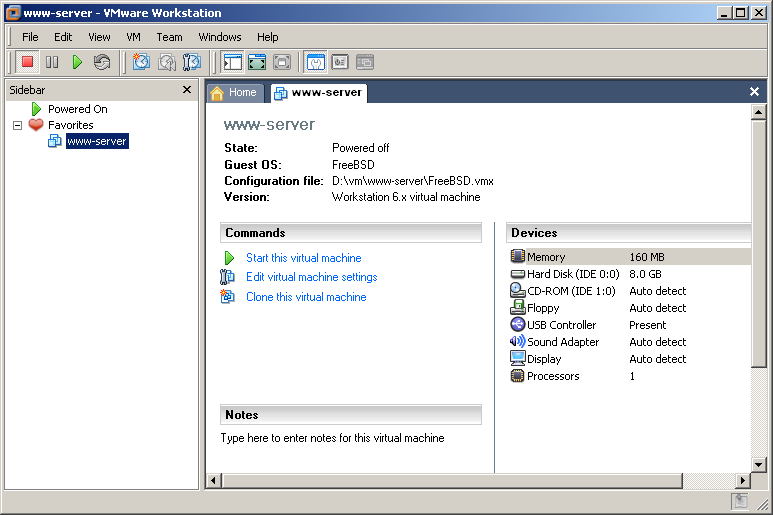Select the Memory device row

630,257
